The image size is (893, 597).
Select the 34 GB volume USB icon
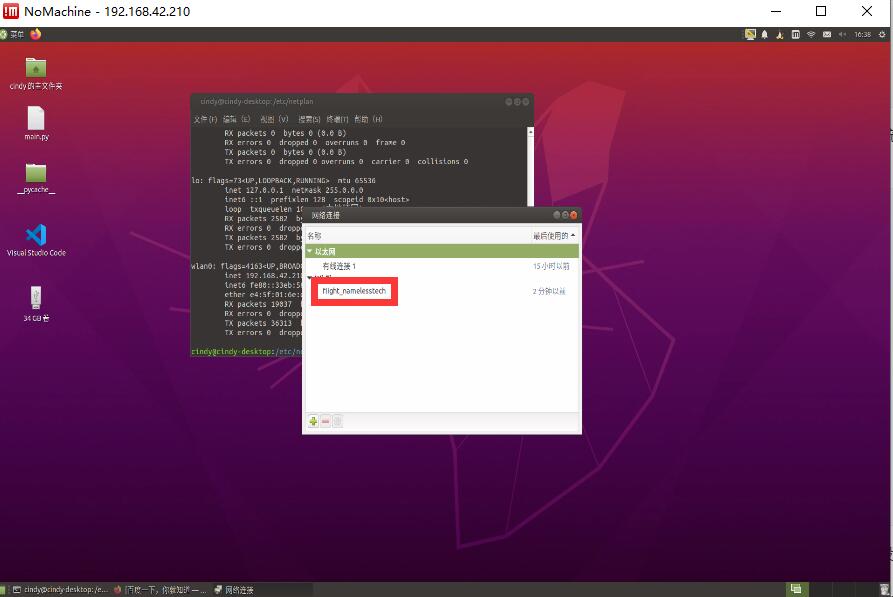click(x=36, y=304)
